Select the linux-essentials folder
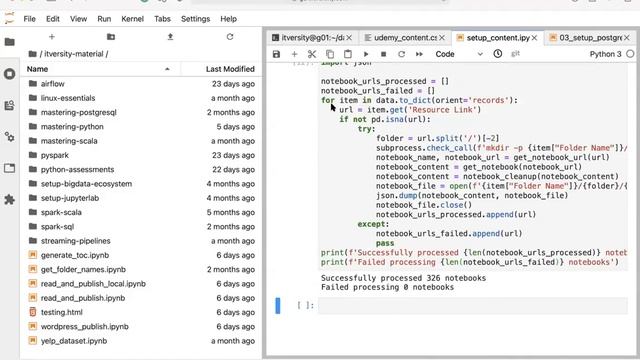This screenshot has height=360, width=640. (142, 98)
